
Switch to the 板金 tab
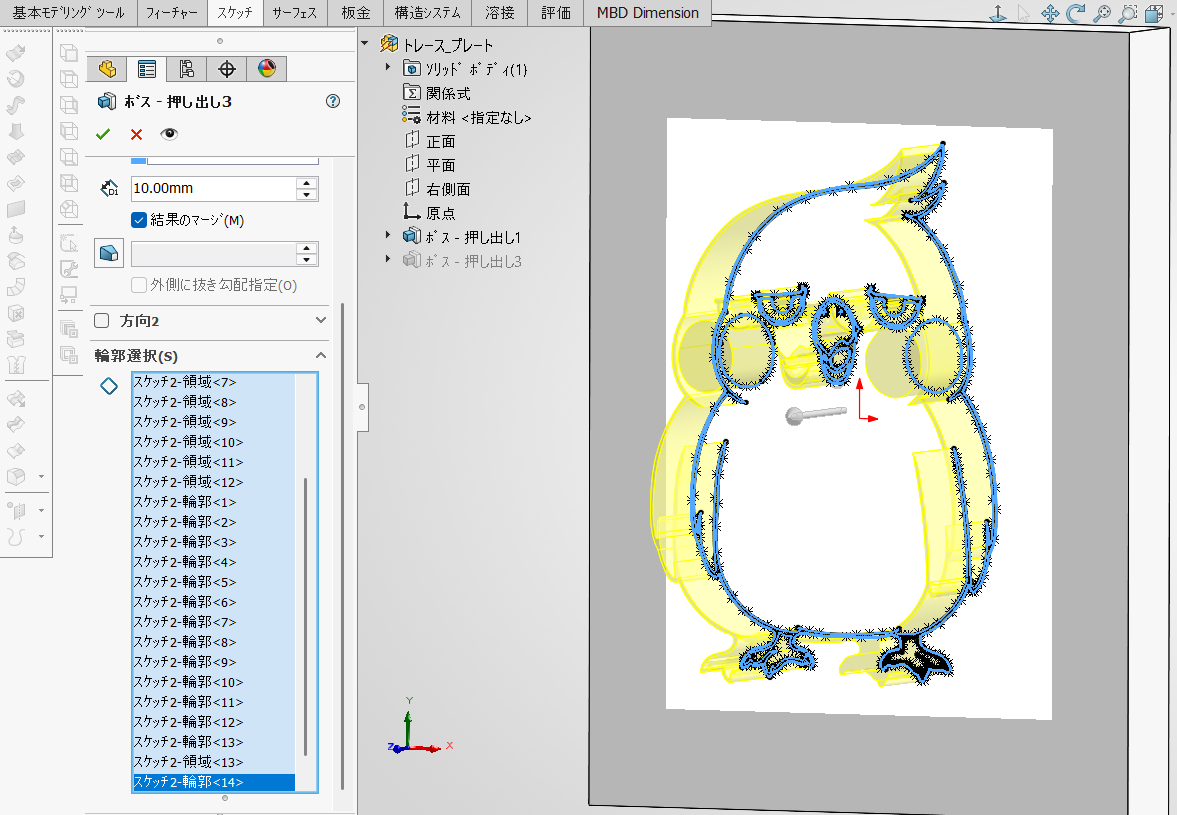[x=356, y=13]
